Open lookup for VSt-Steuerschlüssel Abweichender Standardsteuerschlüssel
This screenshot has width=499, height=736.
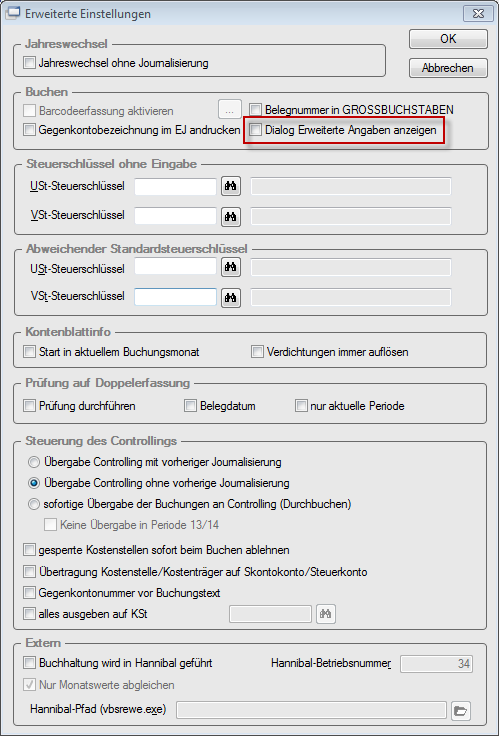pyautogui.click(x=230, y=298)
